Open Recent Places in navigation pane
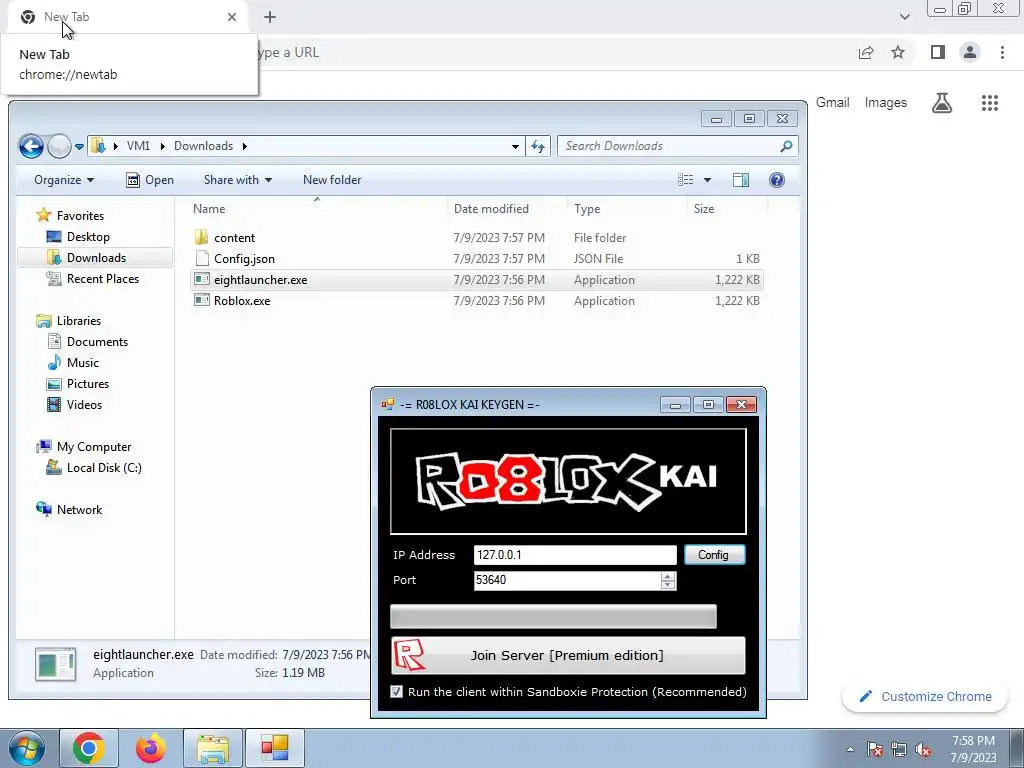The width and height of the screenshot is (1024, 768). tap(93, 279)
